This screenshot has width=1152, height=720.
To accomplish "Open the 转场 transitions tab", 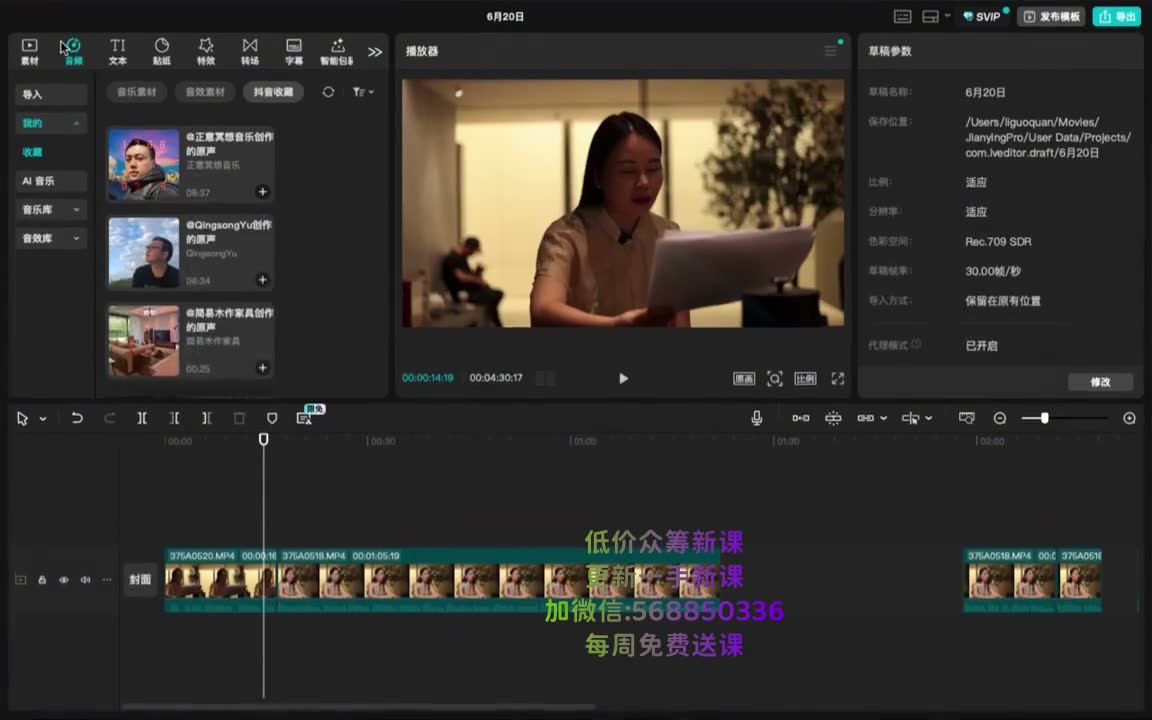I will tap(250, 51).
